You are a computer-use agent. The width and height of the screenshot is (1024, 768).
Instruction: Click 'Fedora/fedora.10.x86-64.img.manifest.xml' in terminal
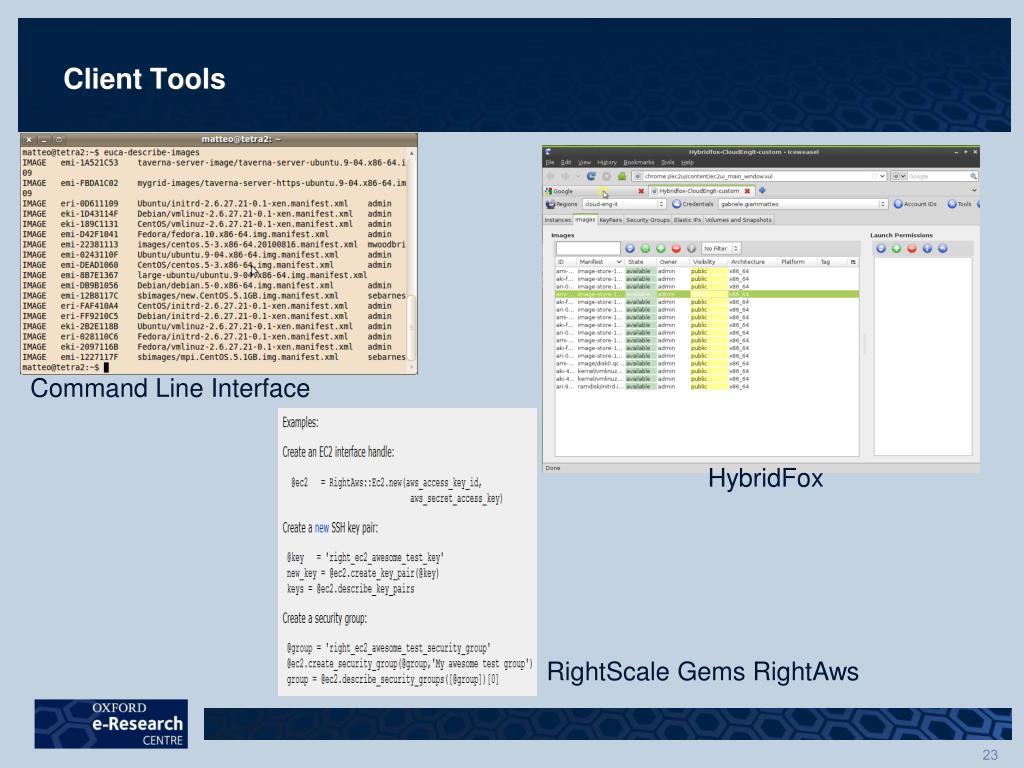(233, 234)
